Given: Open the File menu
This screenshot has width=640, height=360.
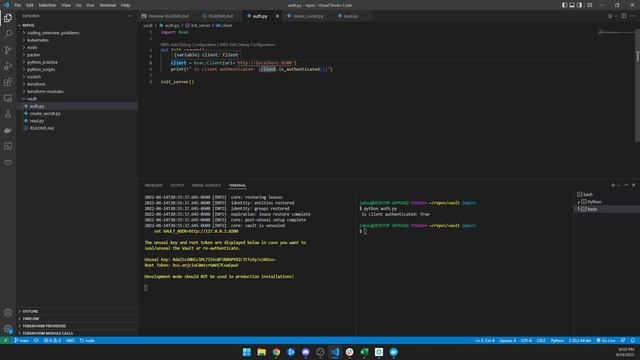Looking at the screenshot, I should (17, 5).
